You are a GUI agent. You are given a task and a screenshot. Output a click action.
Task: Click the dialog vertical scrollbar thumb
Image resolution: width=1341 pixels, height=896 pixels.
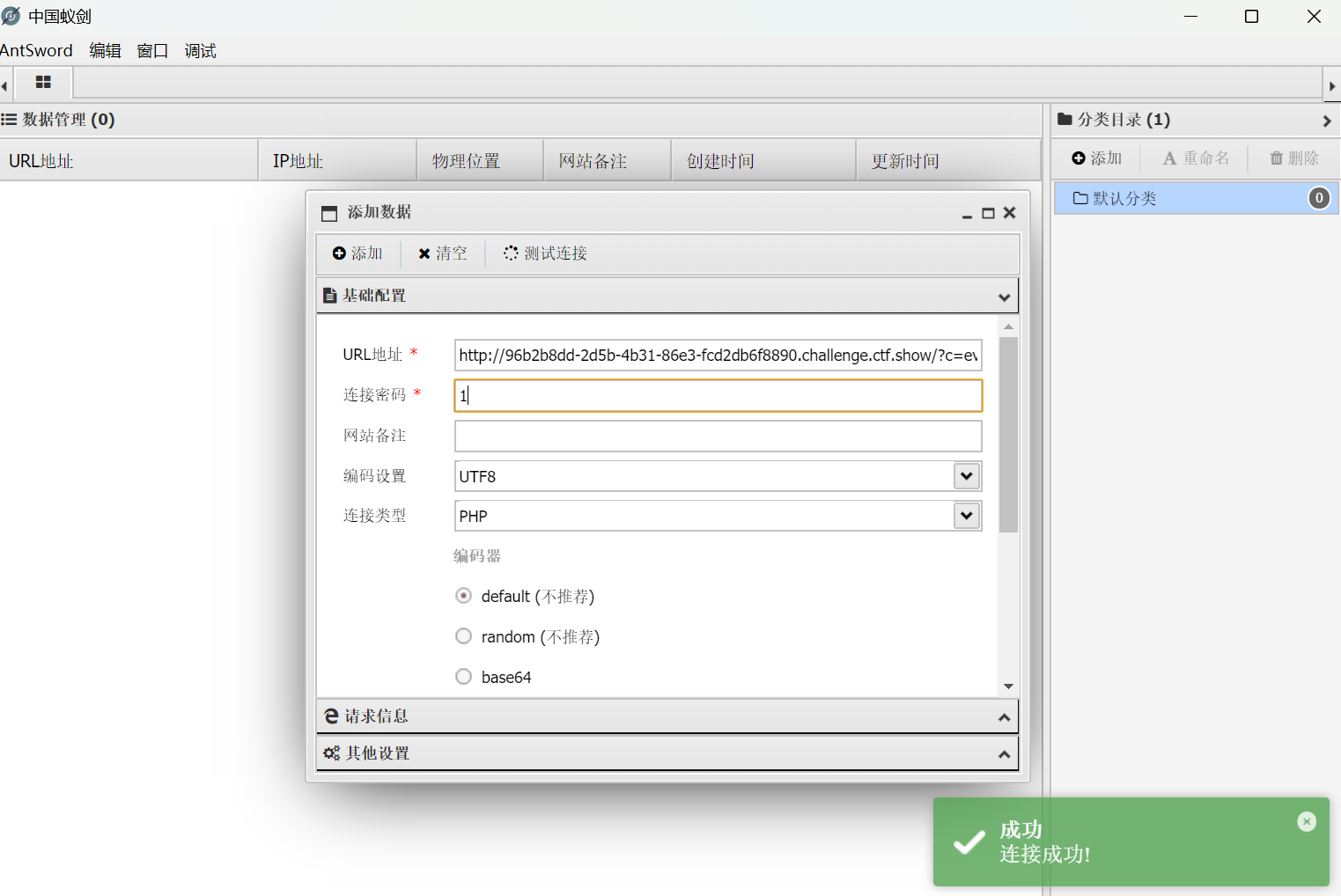coord(1008,434)
